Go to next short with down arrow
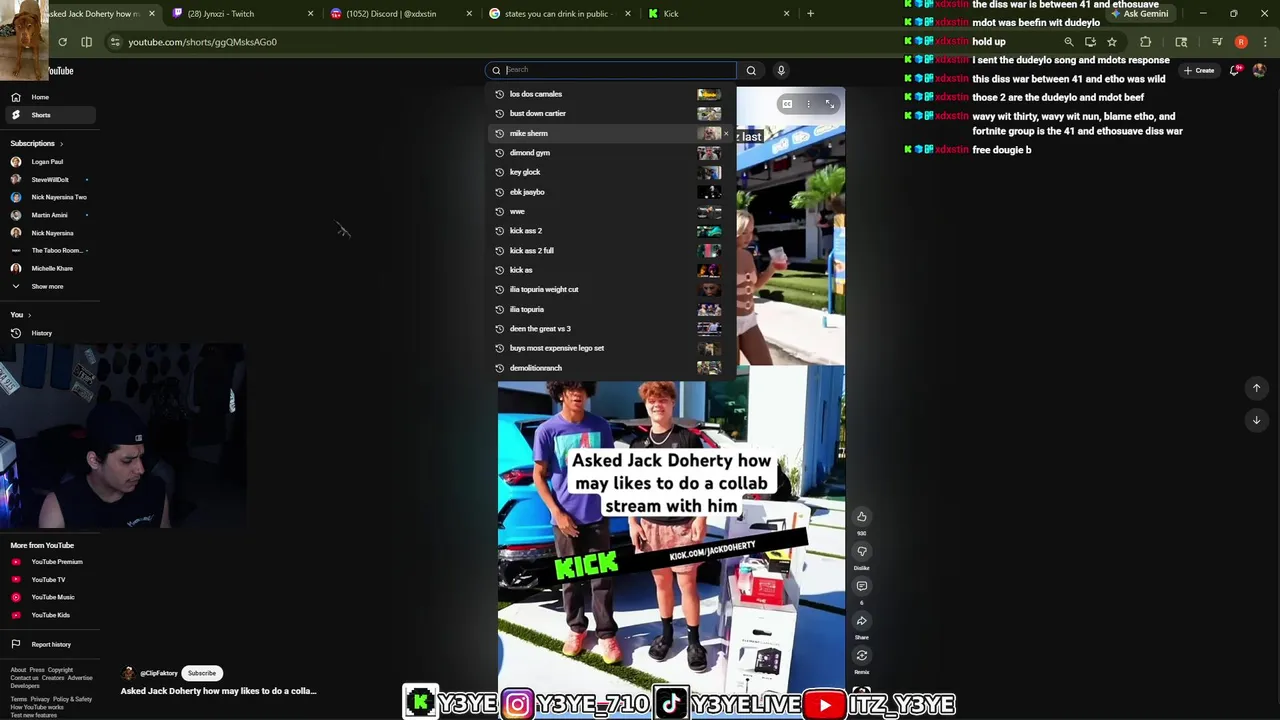 click(x=1256, y=420)
